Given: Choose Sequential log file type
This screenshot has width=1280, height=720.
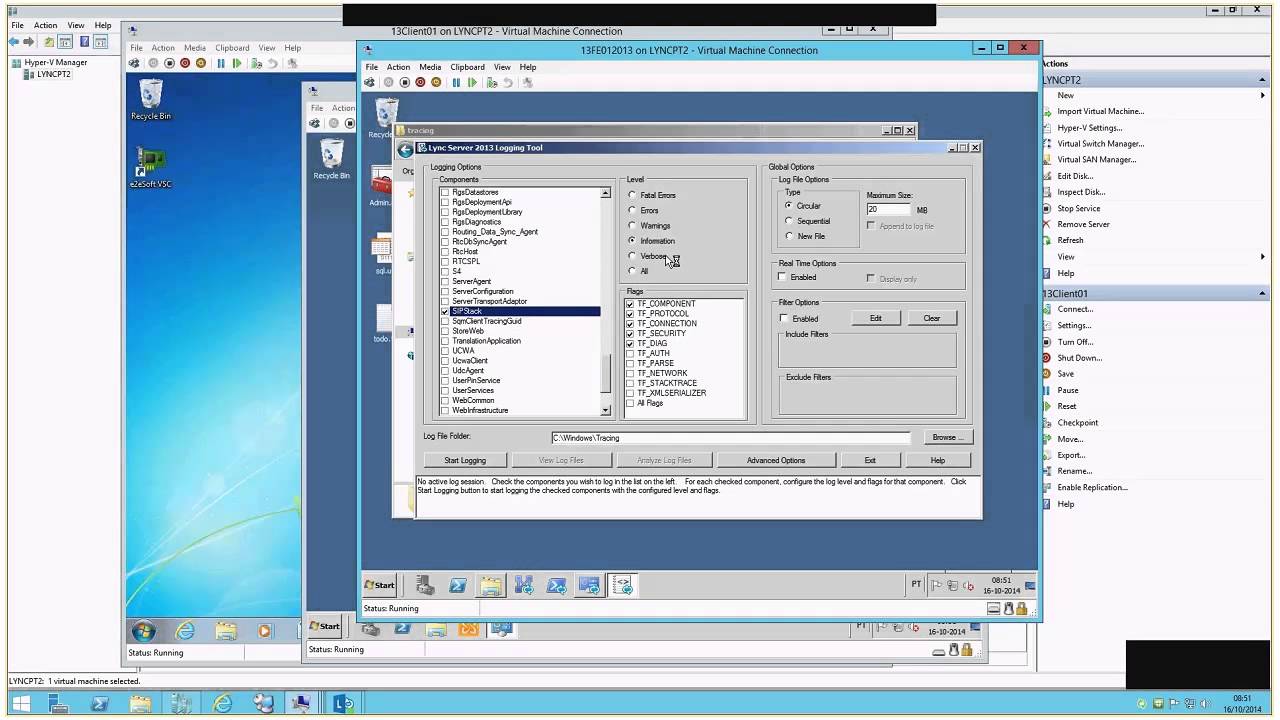Looking at the screenshot, I should 789,221.
